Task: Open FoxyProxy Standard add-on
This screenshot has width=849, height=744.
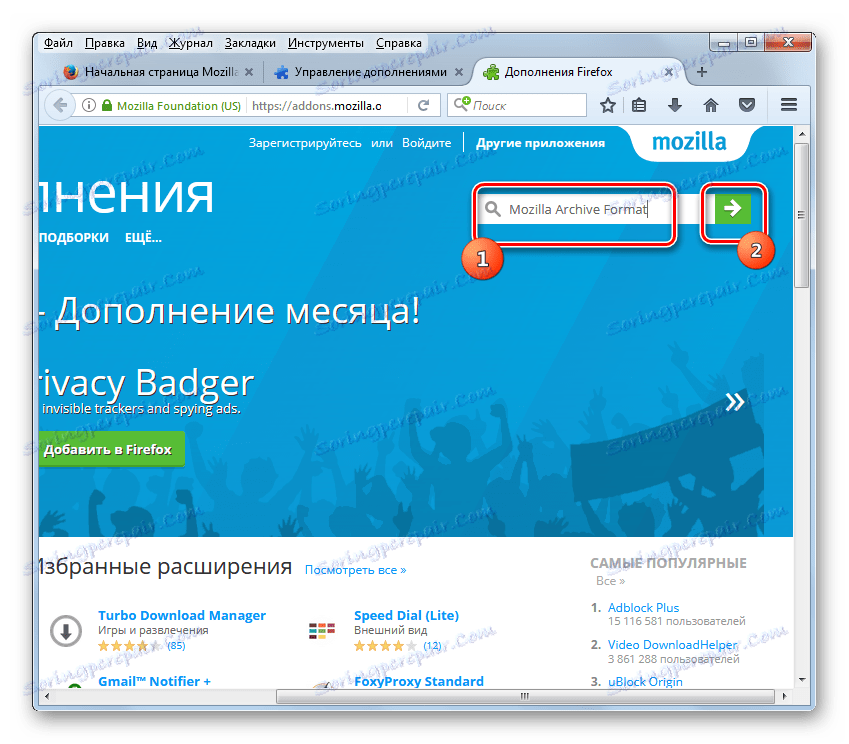Action: click(419, 681)
